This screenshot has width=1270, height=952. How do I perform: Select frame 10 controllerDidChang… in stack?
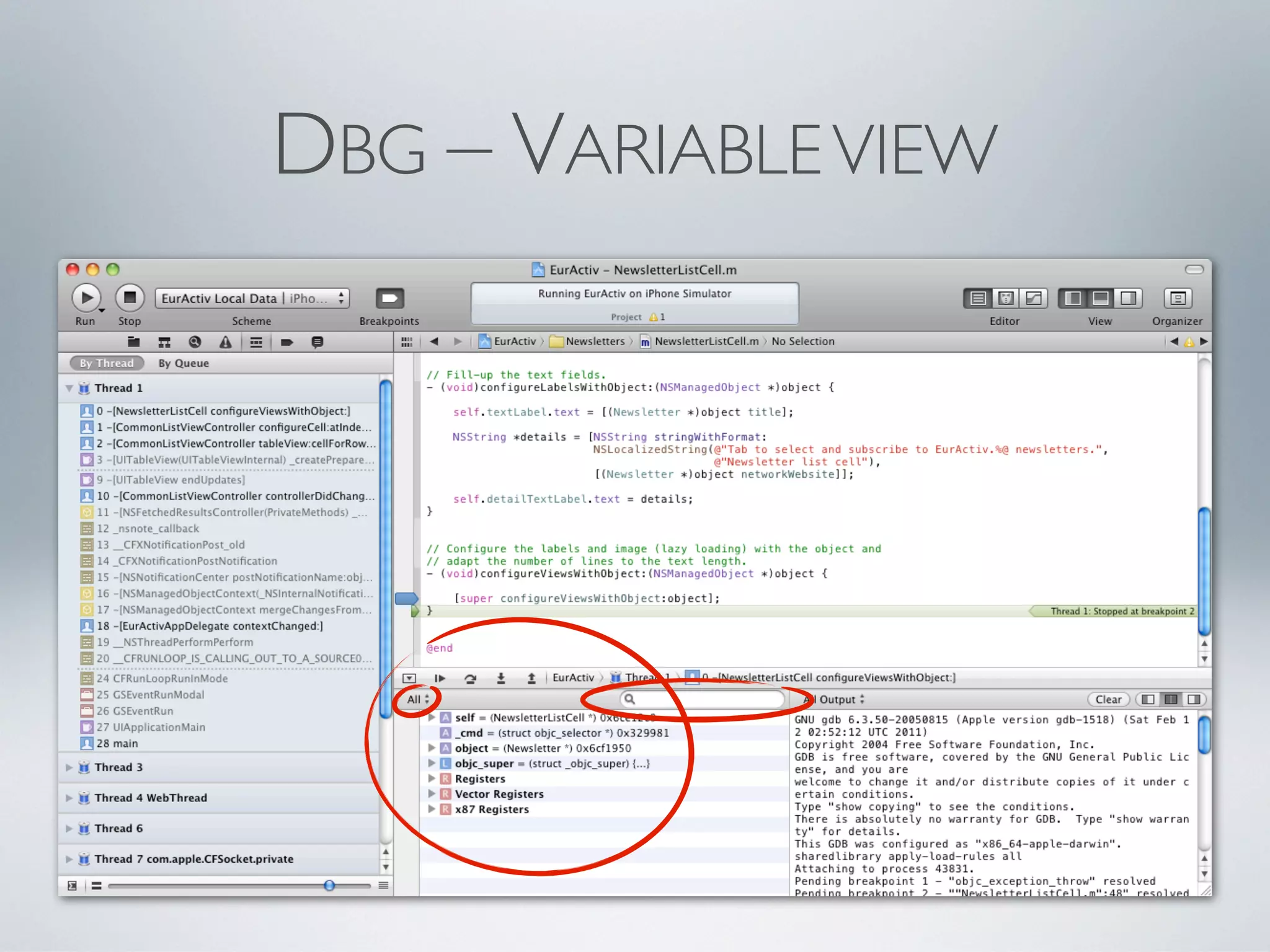point(223,496)
